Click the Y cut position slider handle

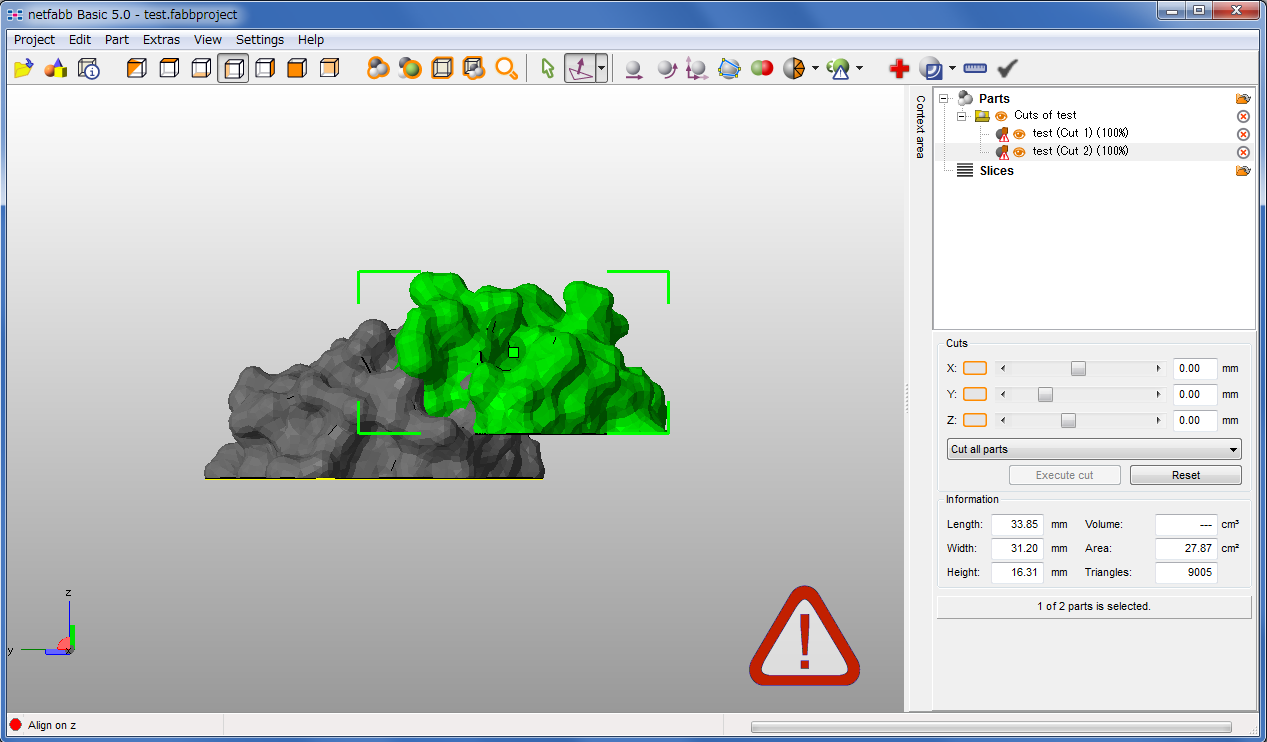(x=1045, y=394)
